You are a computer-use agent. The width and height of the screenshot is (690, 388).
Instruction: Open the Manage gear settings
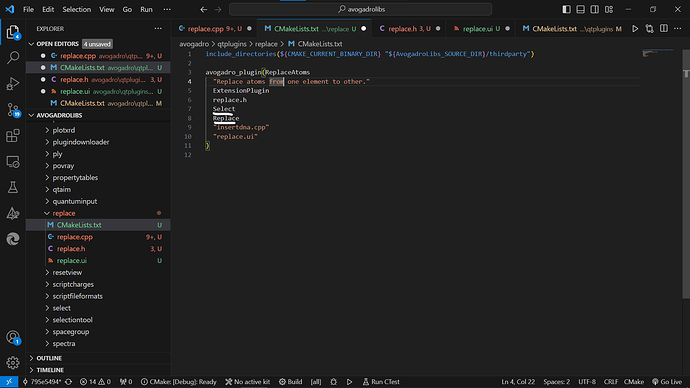pos(13,363)
